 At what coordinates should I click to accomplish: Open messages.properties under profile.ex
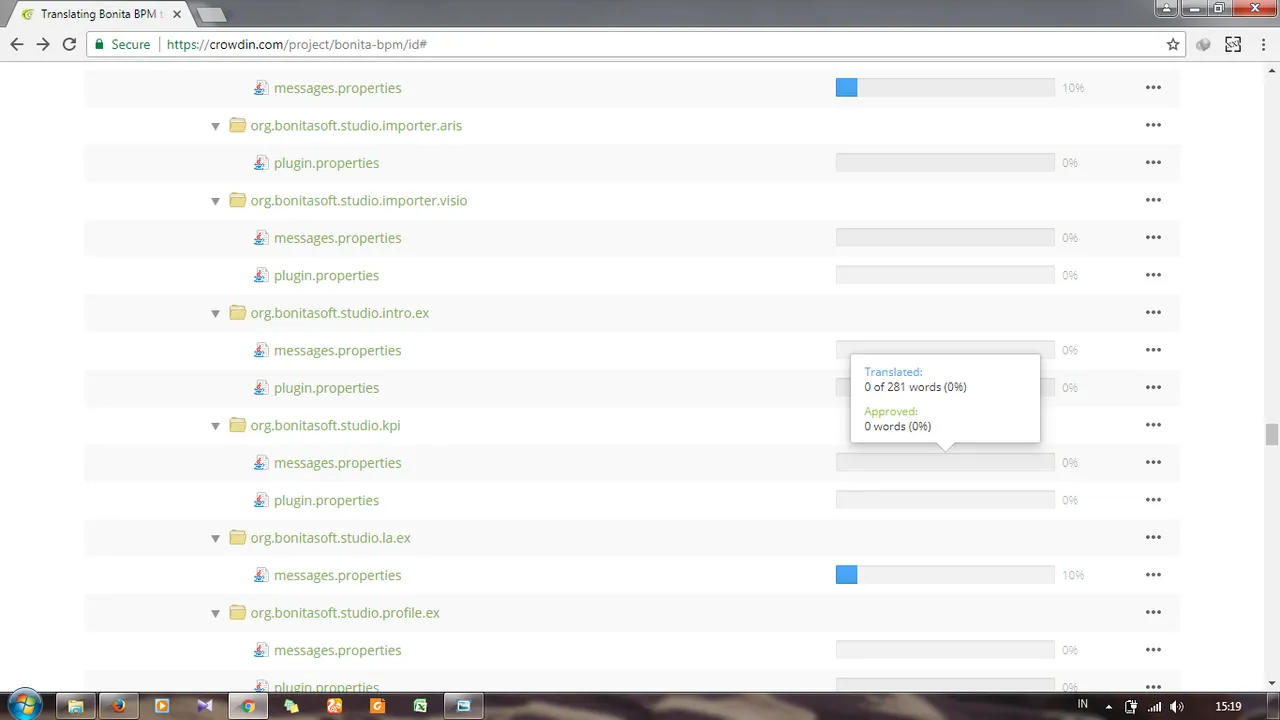click(337, 650)
